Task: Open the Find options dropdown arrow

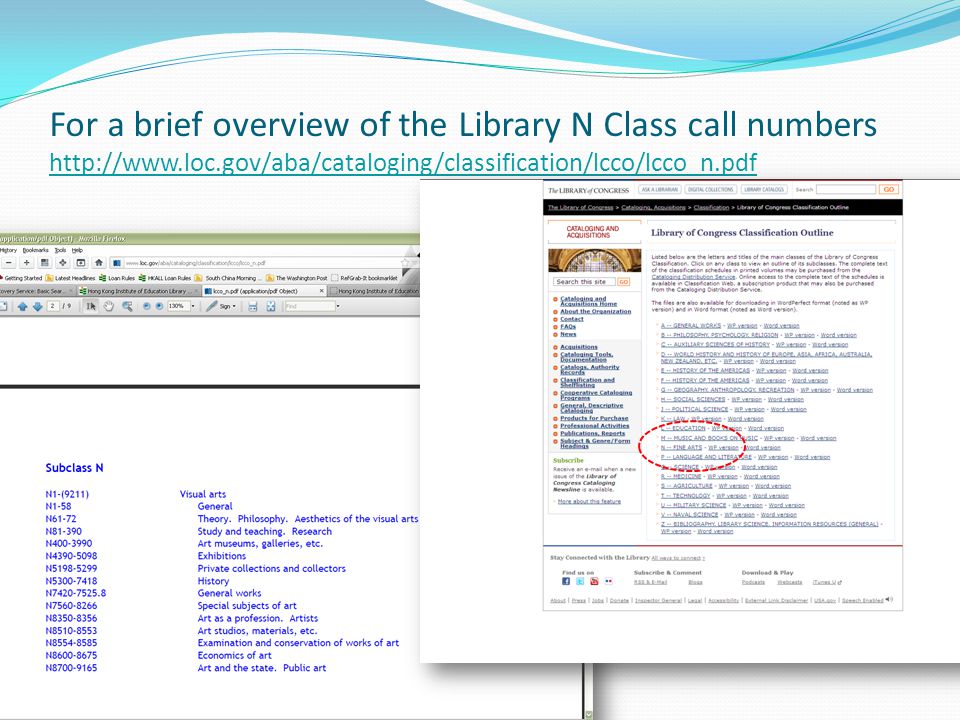Action: pos(337,306)
